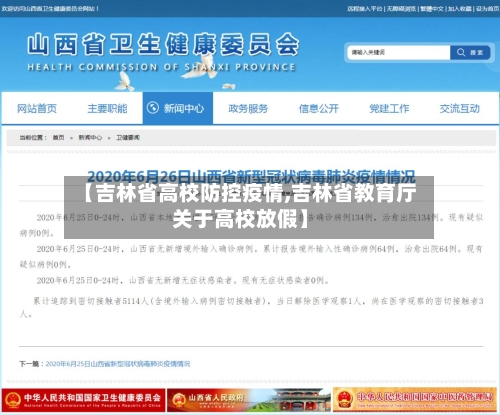The height and width of the screenshot is (415, 500).
Task: Go to 首页 in the breadcrumb
Action: point(58,137)
